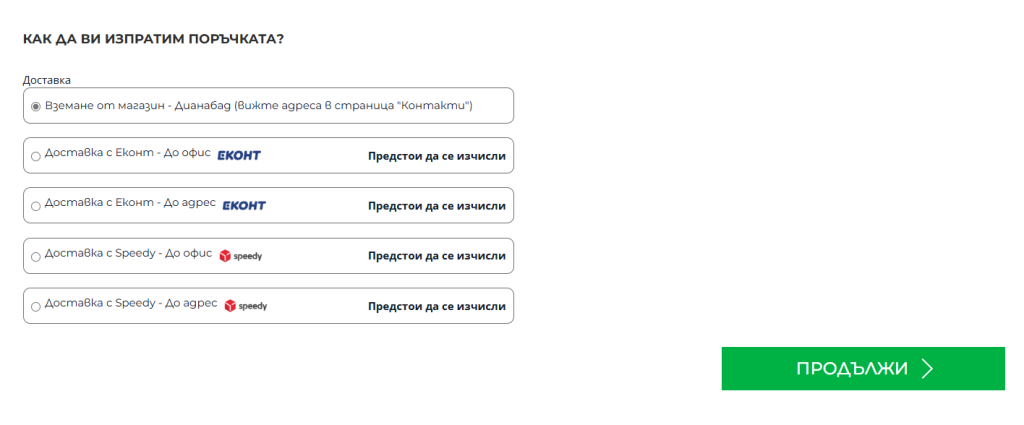Select Speedy до адрес radio button

pyautogui.click(x=36, y=307)
